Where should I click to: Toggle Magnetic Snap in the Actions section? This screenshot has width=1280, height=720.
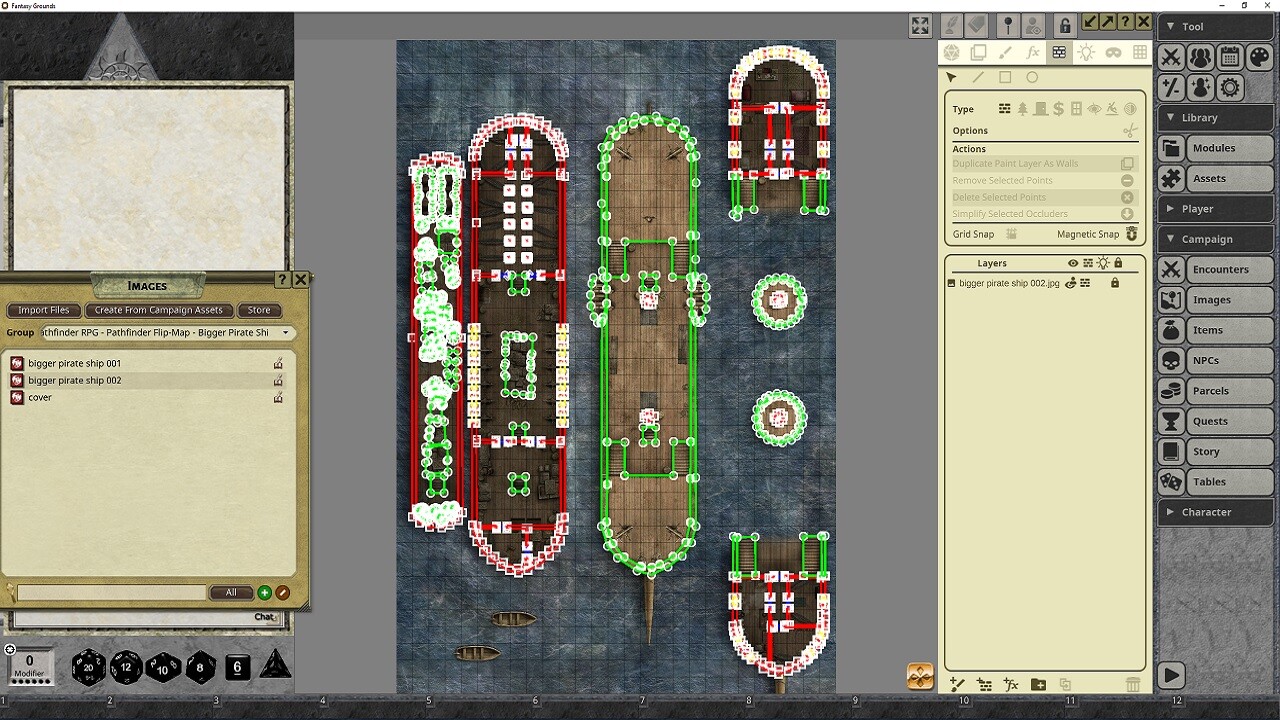pos(1131,233)
